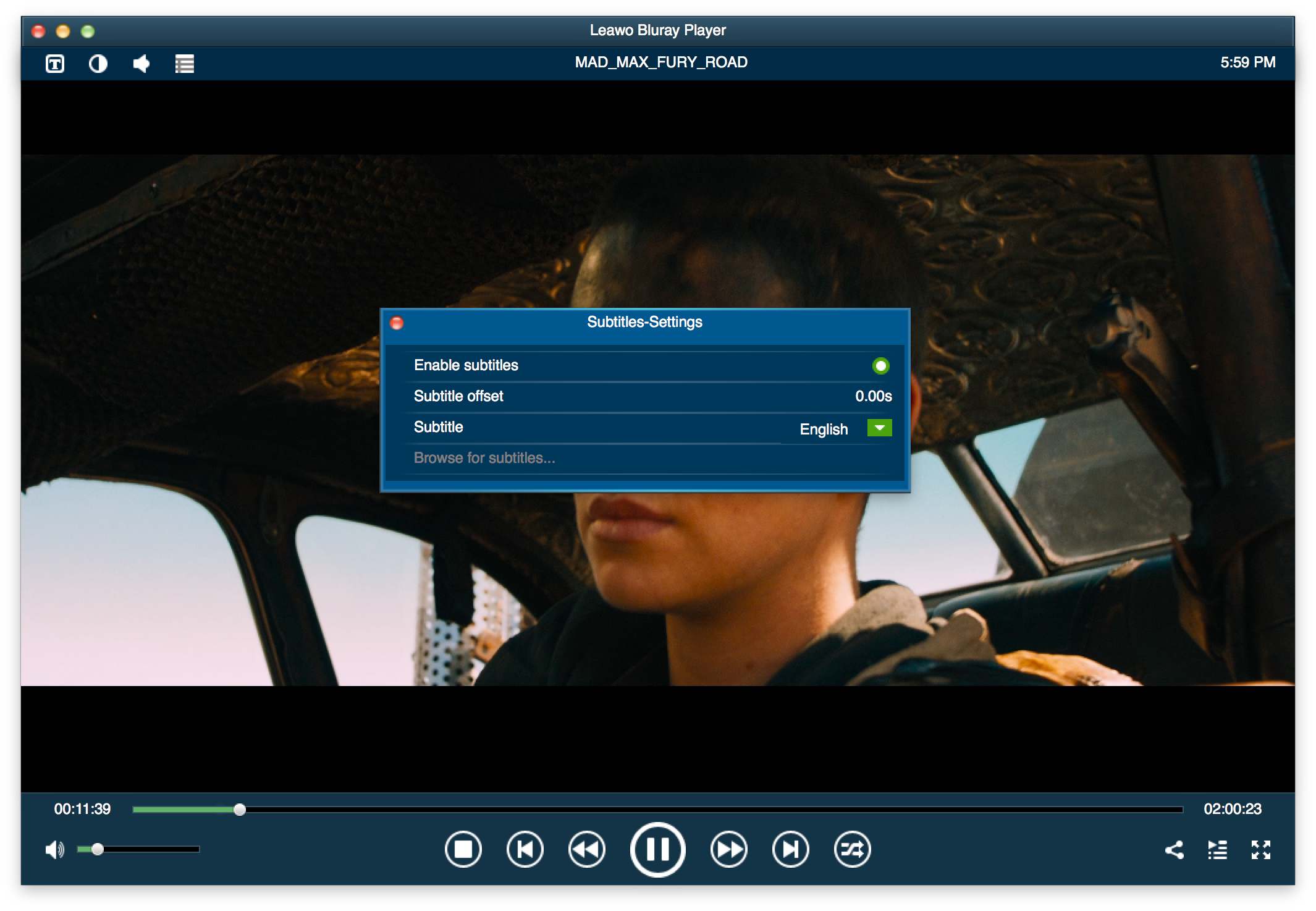Click Browse for subtitles link
Image resolution: width=1316 pixels, height=911 pixels.
[484, 458]
